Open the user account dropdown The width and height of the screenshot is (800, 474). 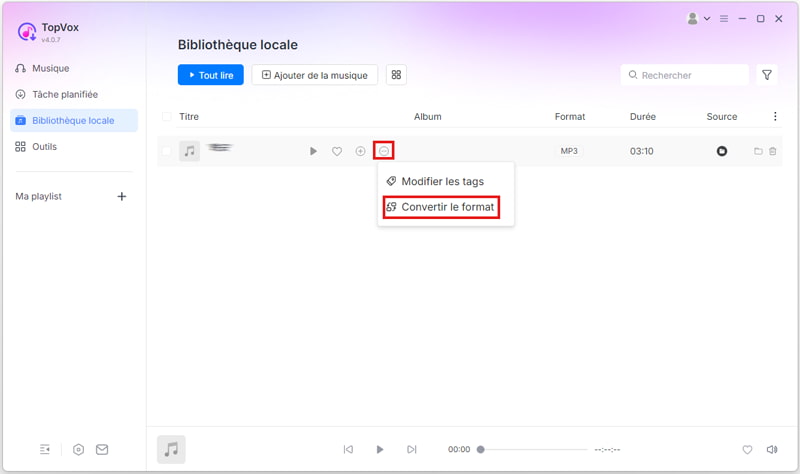coord(698,19)
